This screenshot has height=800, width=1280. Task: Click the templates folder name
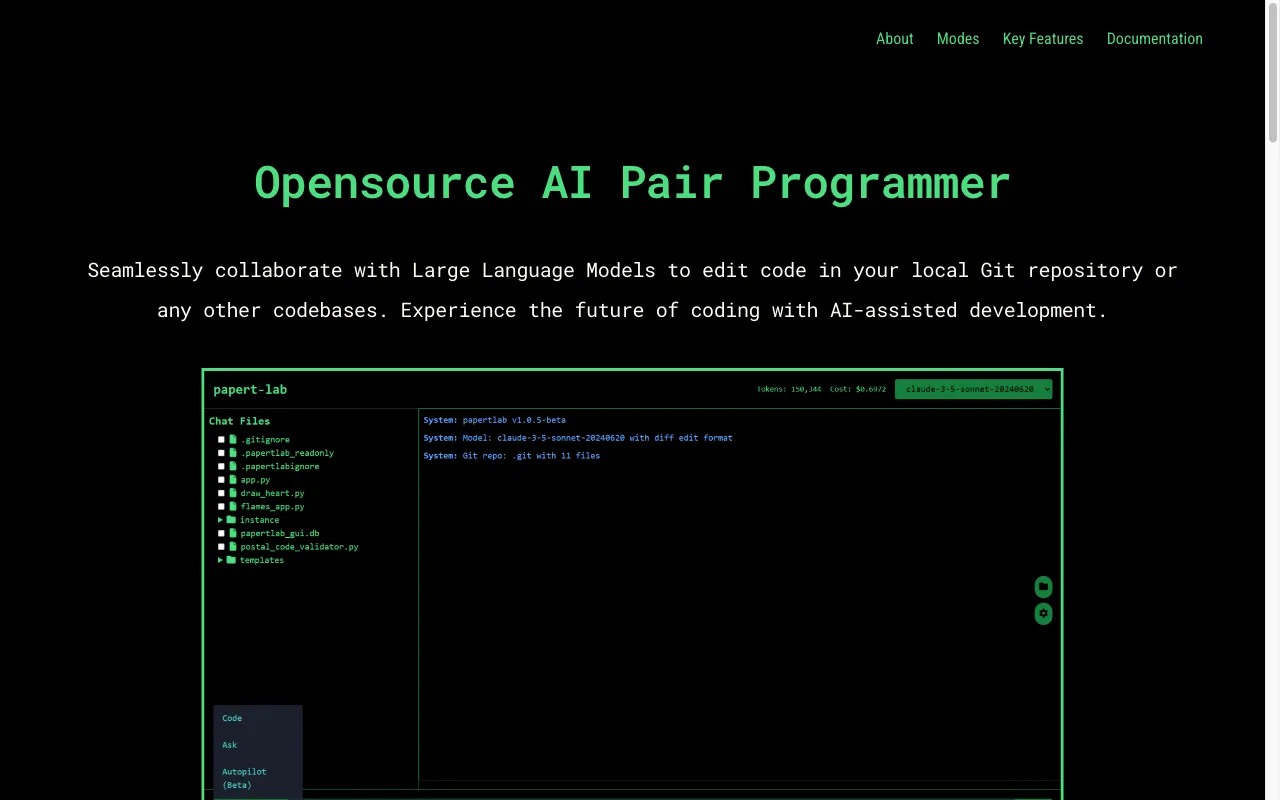click(261, 560)
